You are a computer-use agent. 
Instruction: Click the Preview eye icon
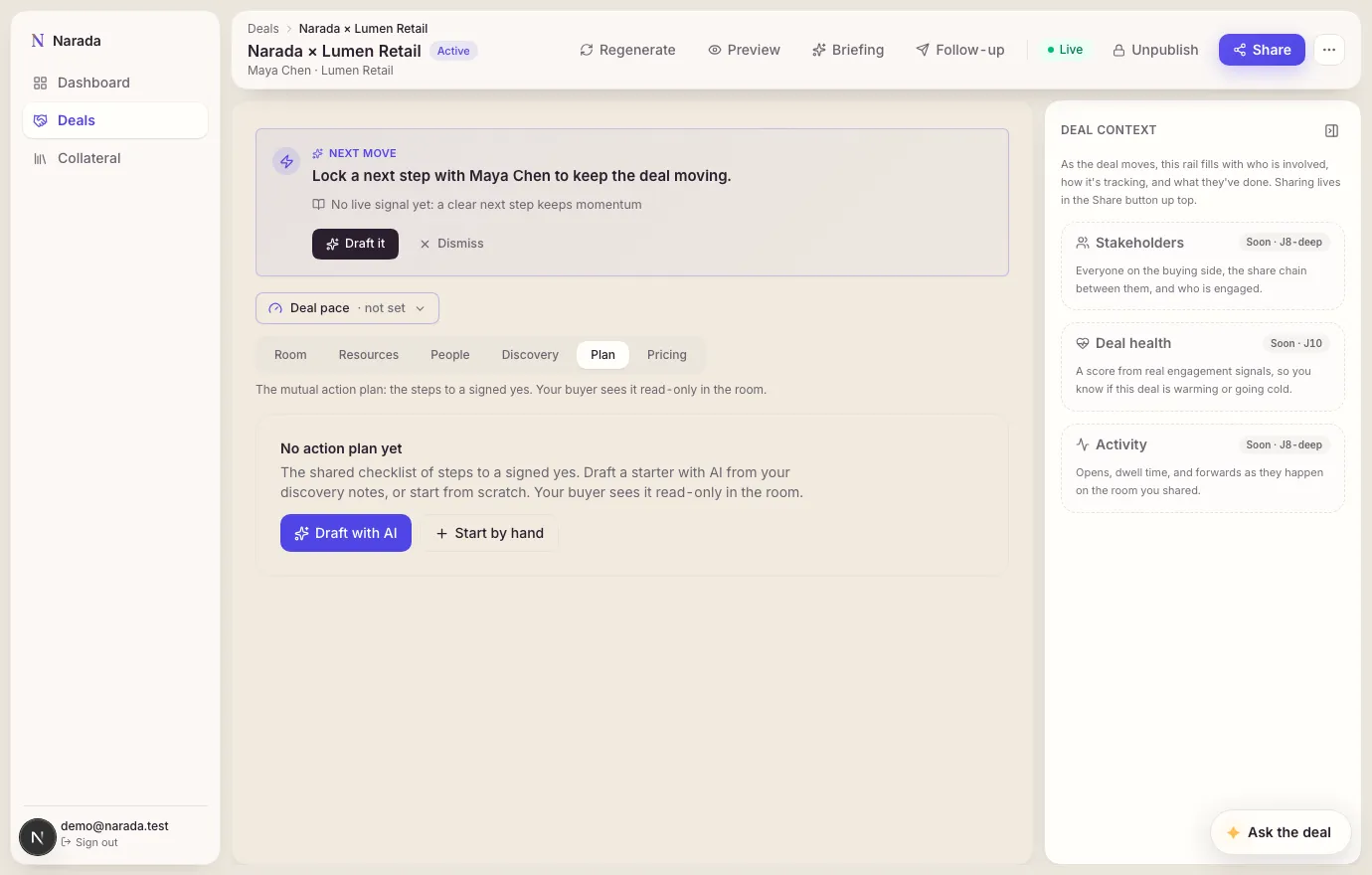point(715,50)
